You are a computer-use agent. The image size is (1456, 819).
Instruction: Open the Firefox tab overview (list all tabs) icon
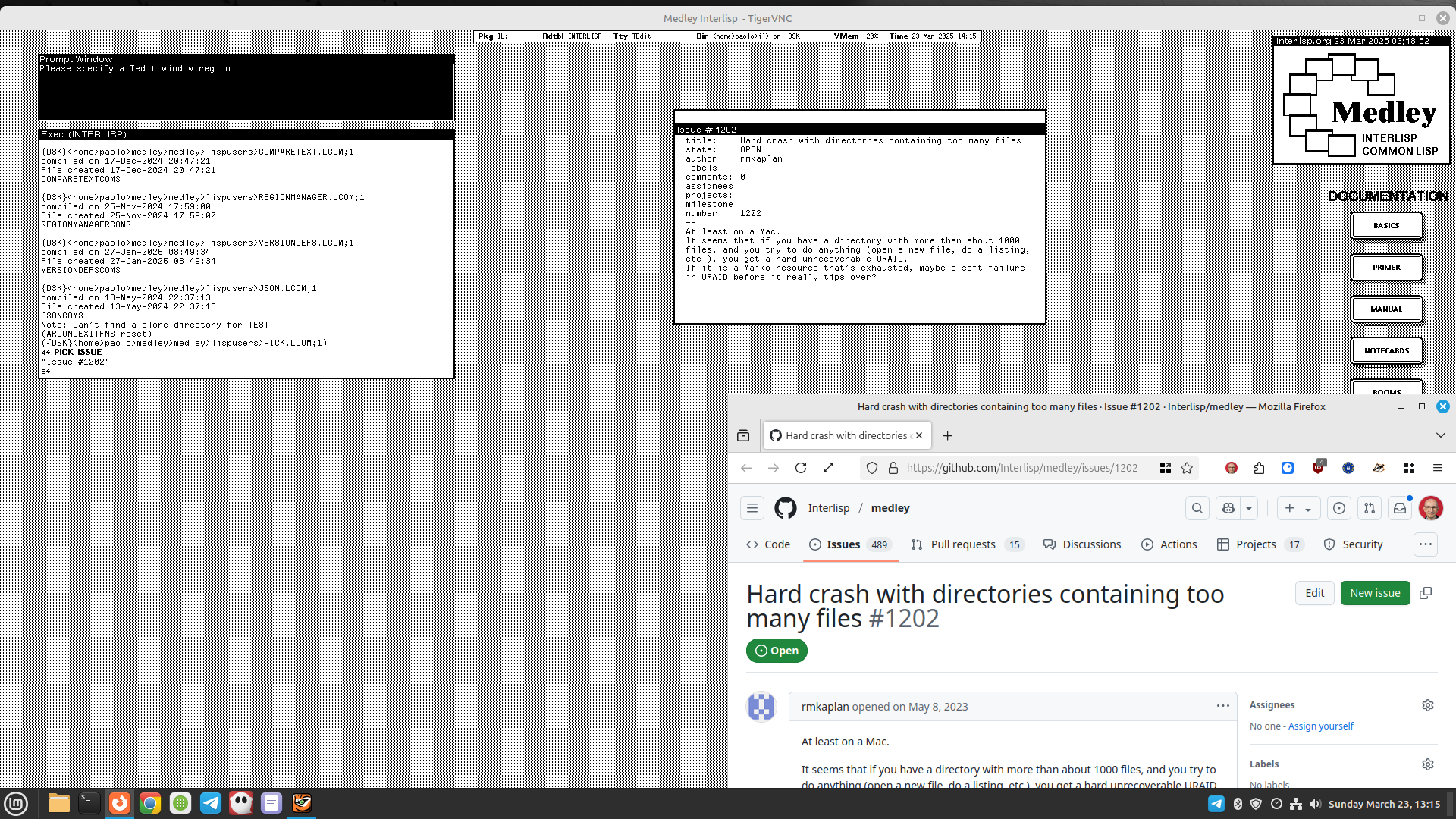pos(743,435)
